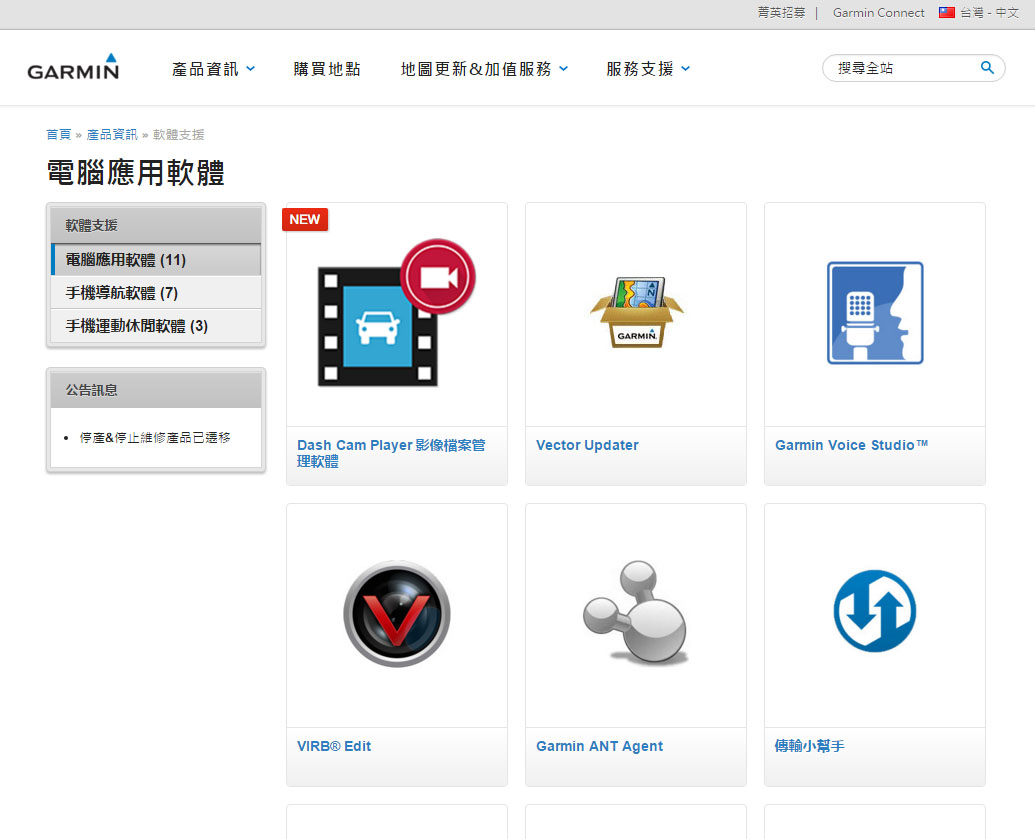Click the Garmin logo
The width and height of the screenshot is (1035, 839).
tap(73, 67)
